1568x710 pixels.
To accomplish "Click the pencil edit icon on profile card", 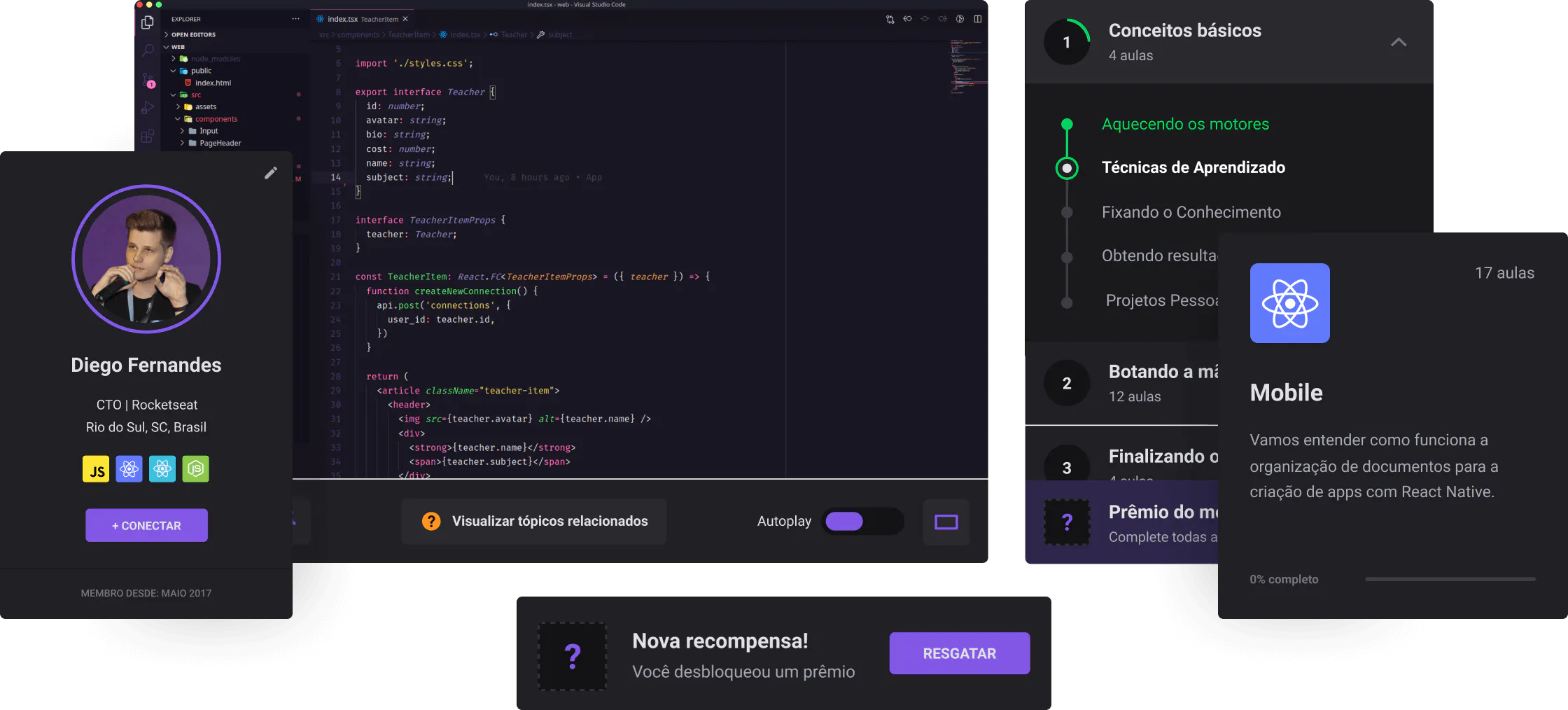I will pos(271,173).
